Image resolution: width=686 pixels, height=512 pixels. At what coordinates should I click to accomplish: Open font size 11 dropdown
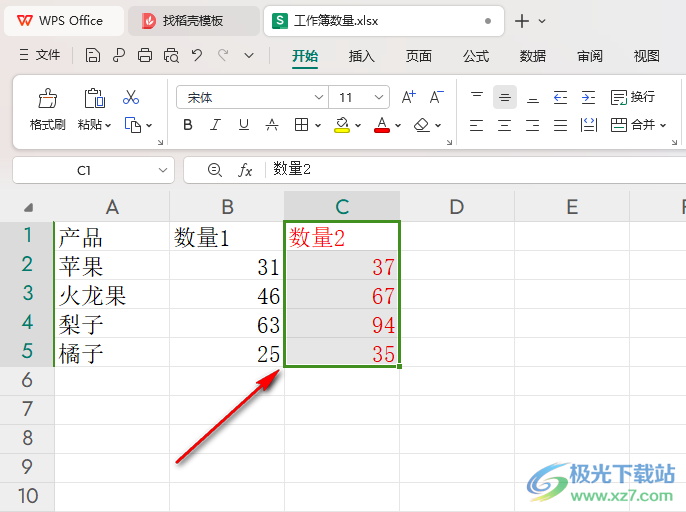[x=379, y=97]
